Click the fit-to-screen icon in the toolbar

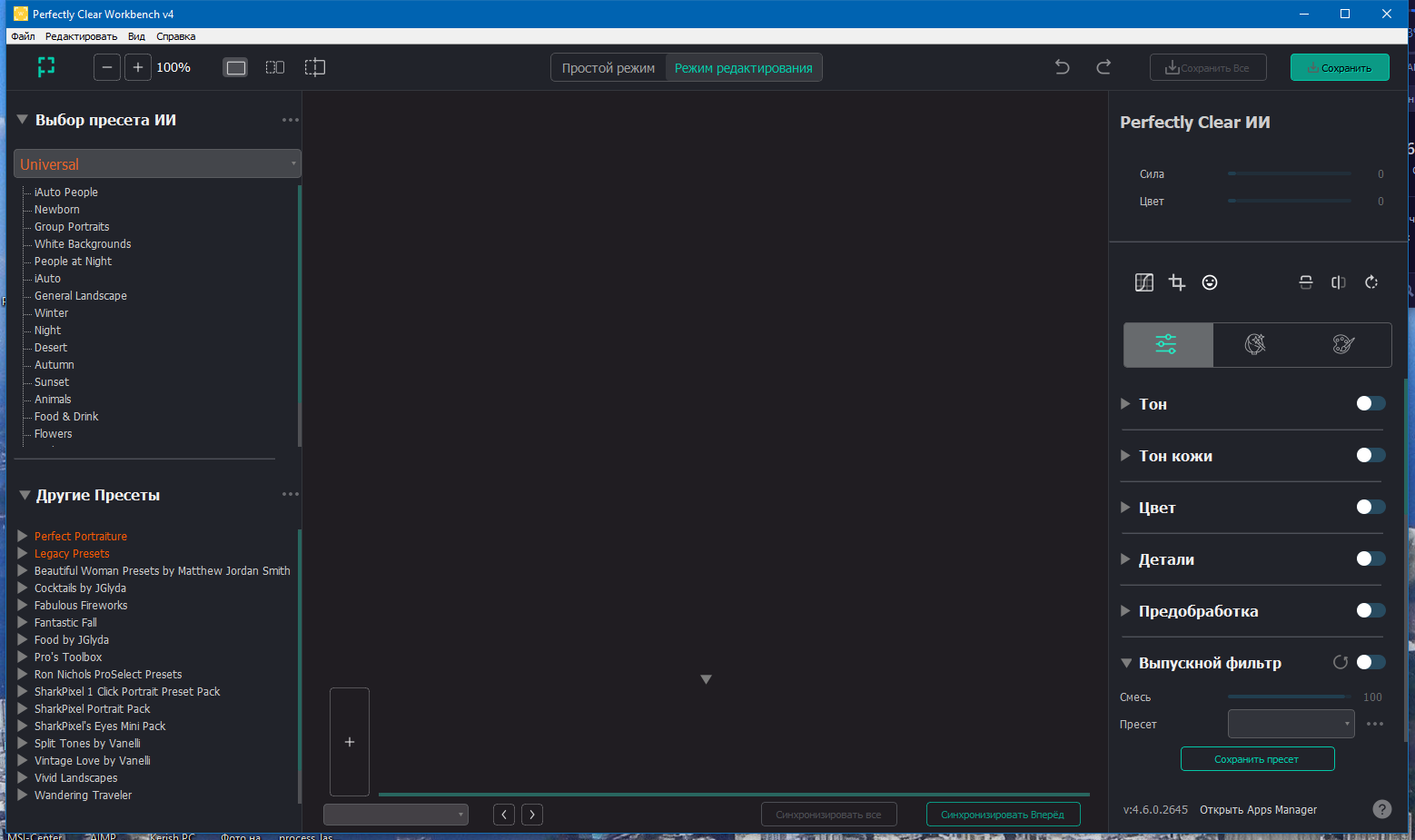pyautogui.click(x=46, y=67)
